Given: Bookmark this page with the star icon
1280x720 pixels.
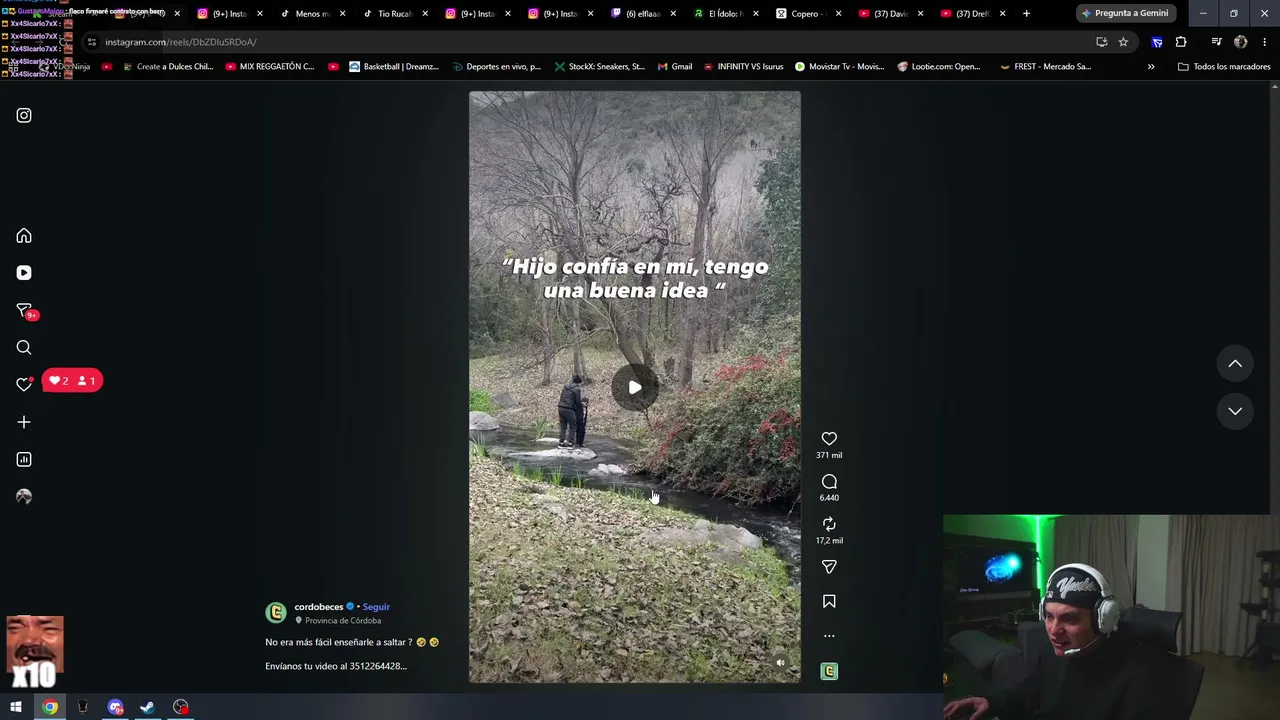Looking at the screenshot, I should (x=1123, y=42).
